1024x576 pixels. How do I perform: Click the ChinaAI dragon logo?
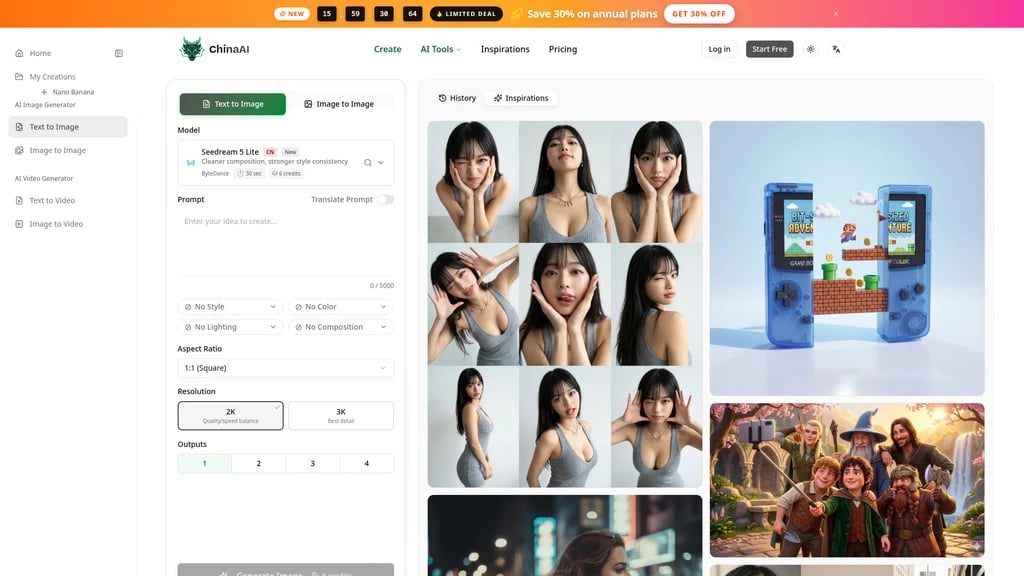coord(191,49)
